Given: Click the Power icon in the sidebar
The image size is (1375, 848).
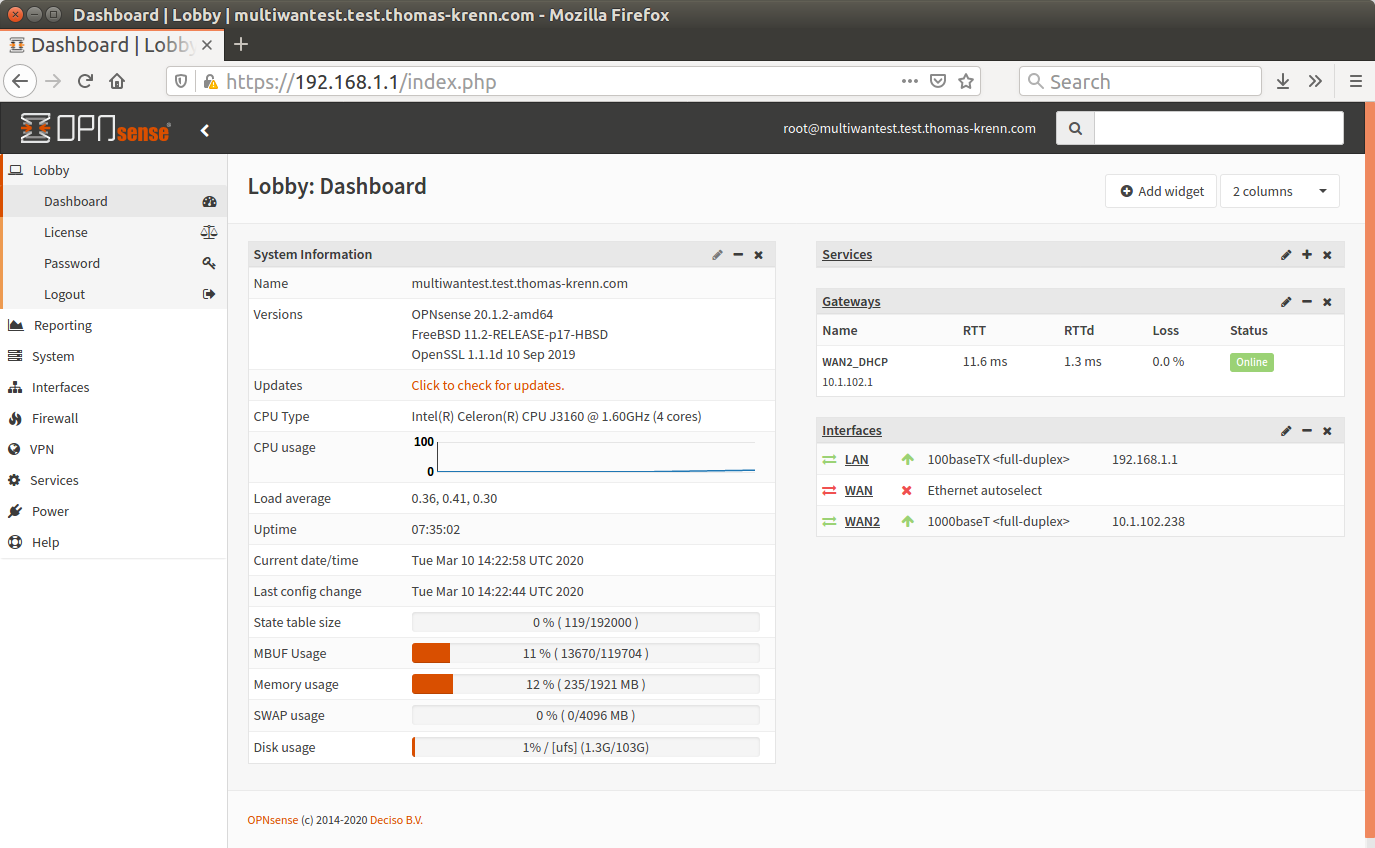Looking at the screenshot, I should [x=14, y=511].
